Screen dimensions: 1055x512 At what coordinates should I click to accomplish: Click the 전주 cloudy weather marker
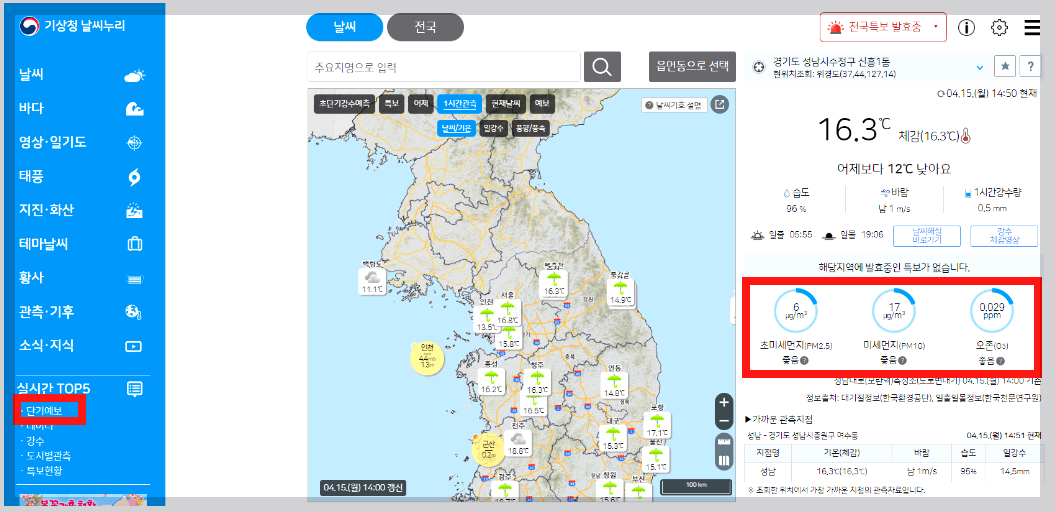pyautogui.click(x=517, y=442)
